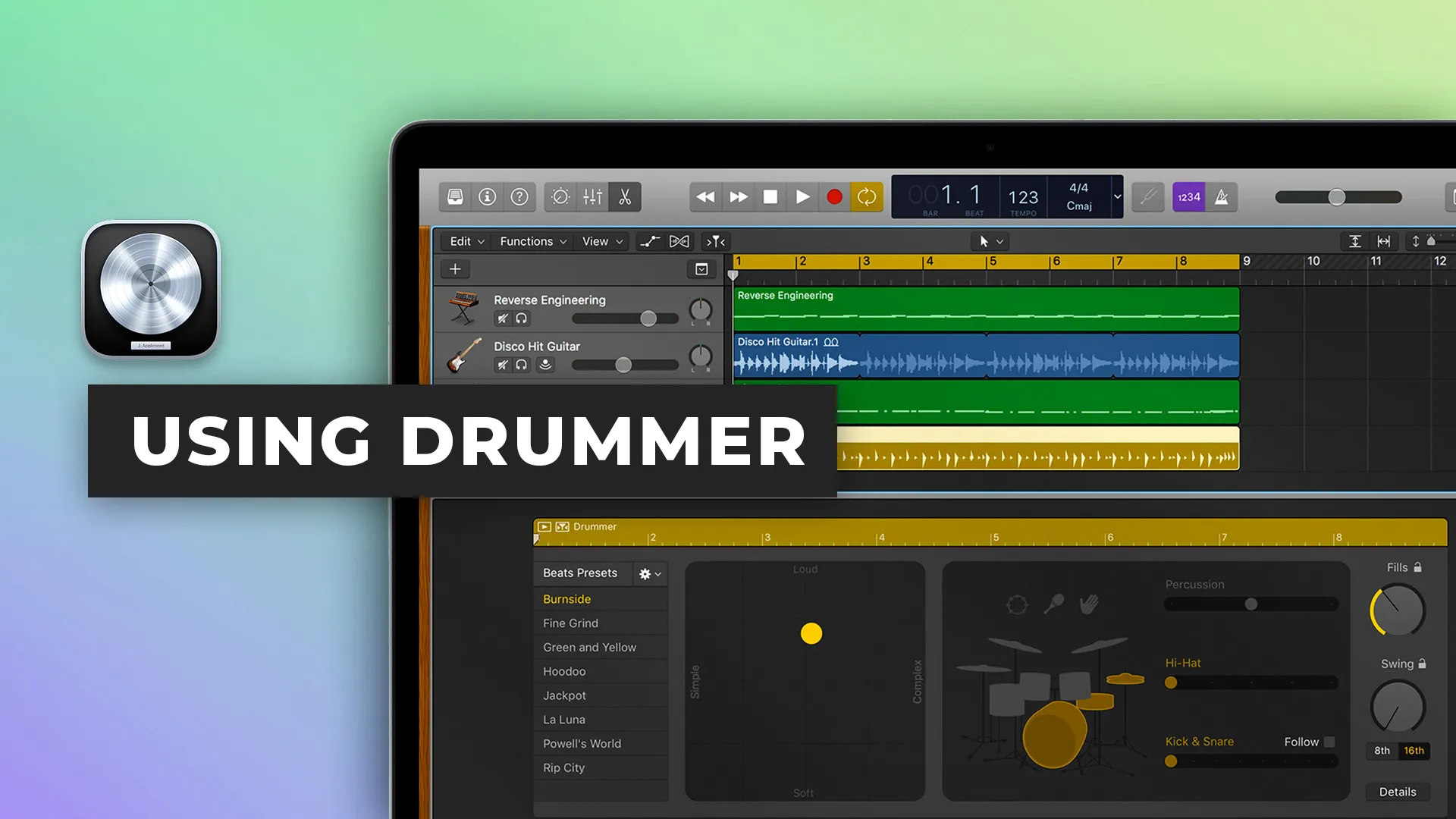Open the Functions menu
The image size is (1456, 819).
pyautogui.click(x=532, y=241)
